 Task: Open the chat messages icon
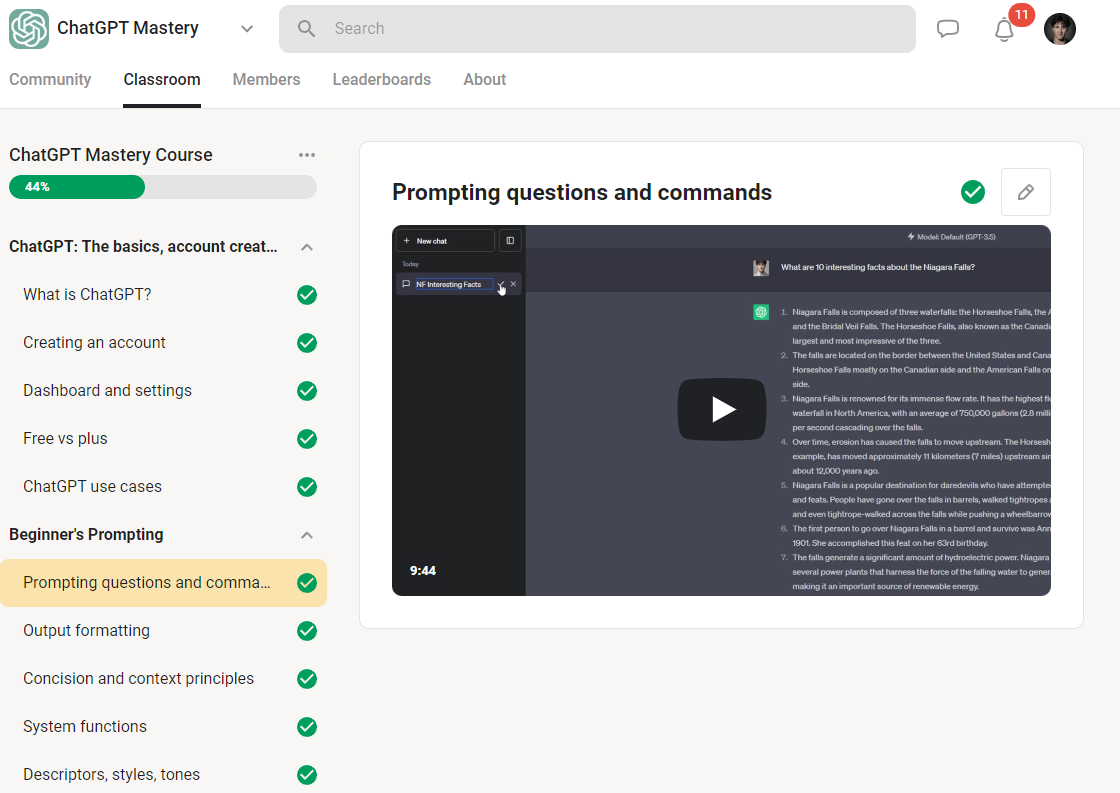coord(948,29)
